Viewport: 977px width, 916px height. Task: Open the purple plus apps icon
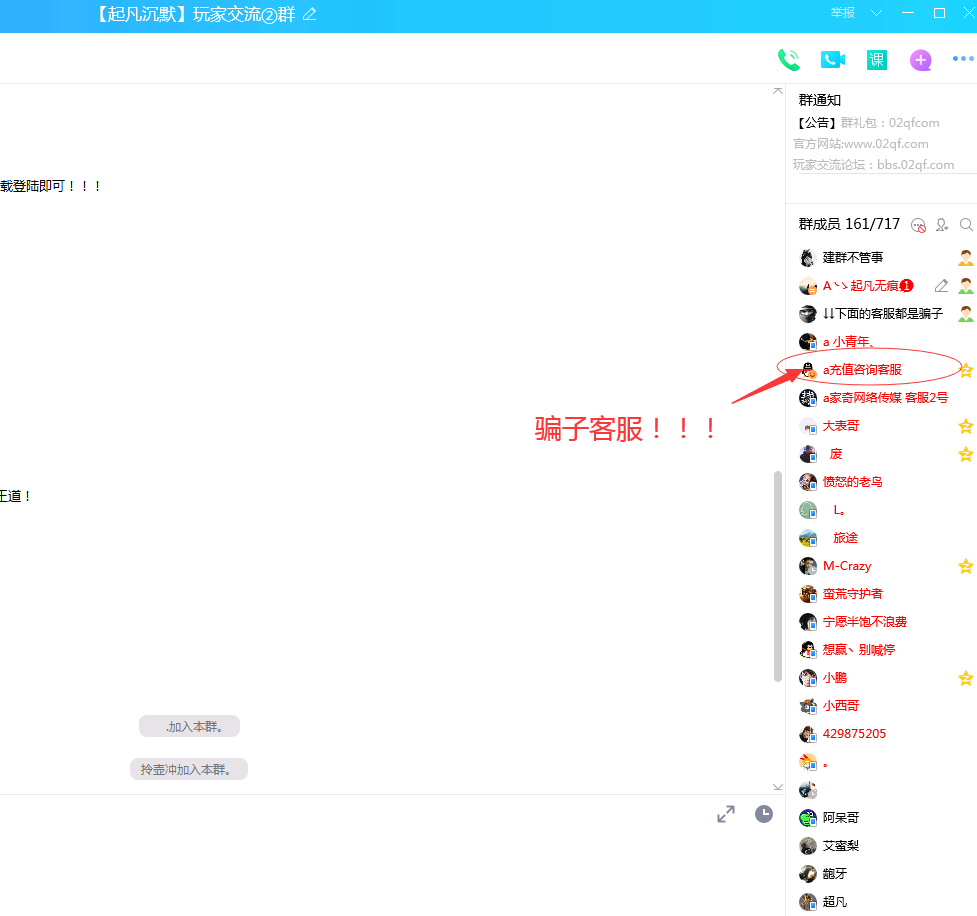pos(920,60)
